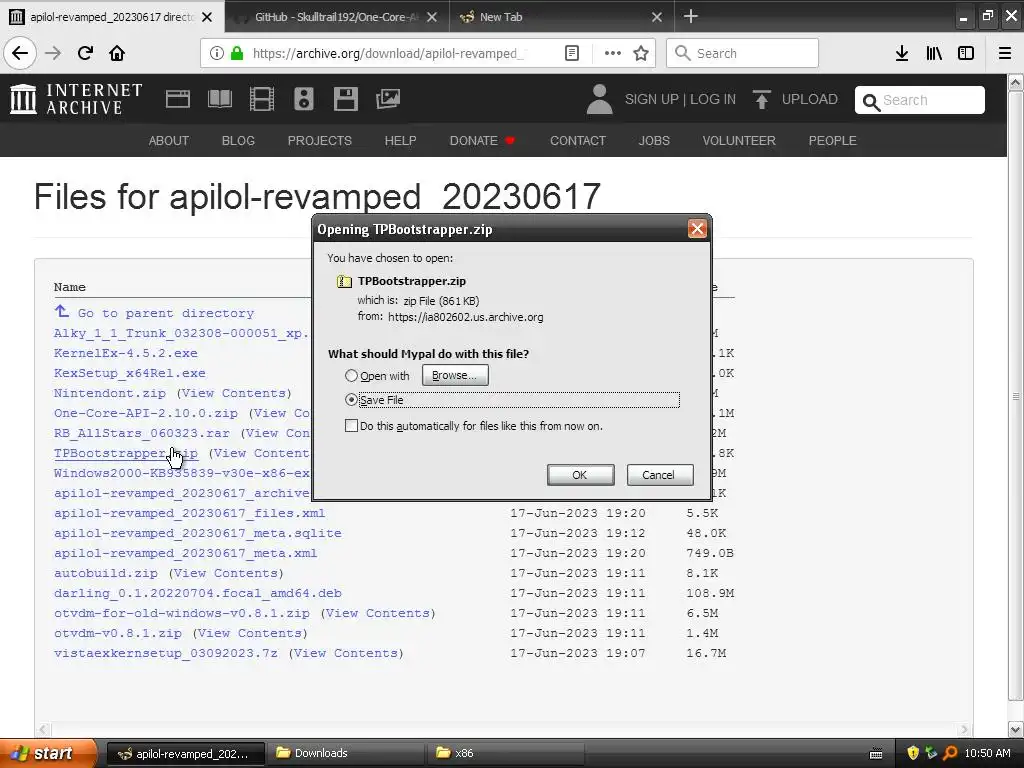Open the CONTACT menu item
Image resolution: width=1024 pixels, height=768 pixels.
577,140
